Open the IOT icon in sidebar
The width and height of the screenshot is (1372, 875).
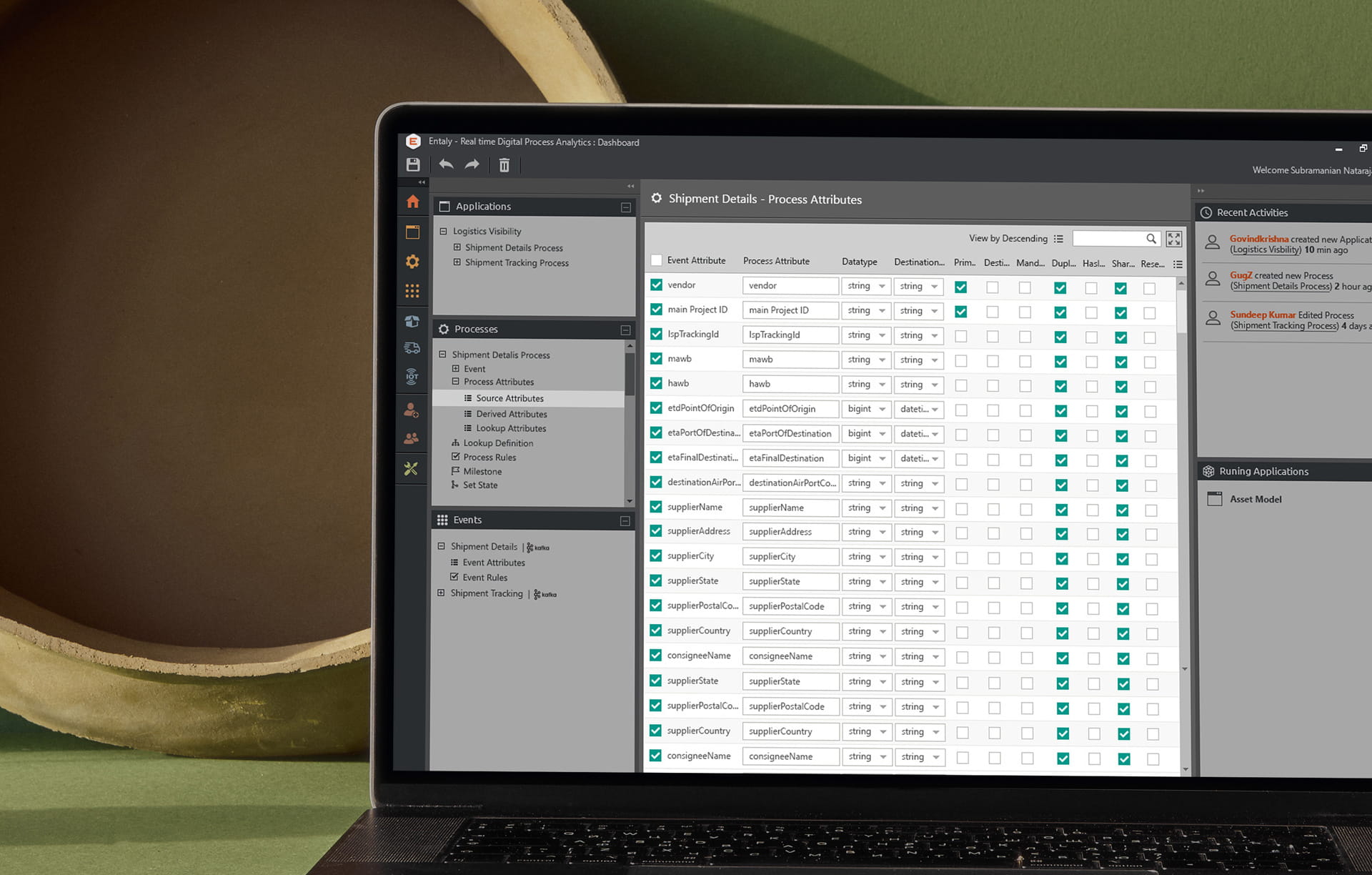pyautogui.click(x=412, y=377)
